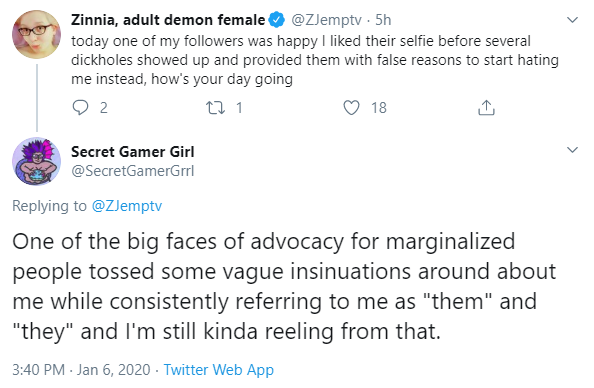Open the Zinnia, adult demon female name

pyautogui.click(x=168, y=20)
